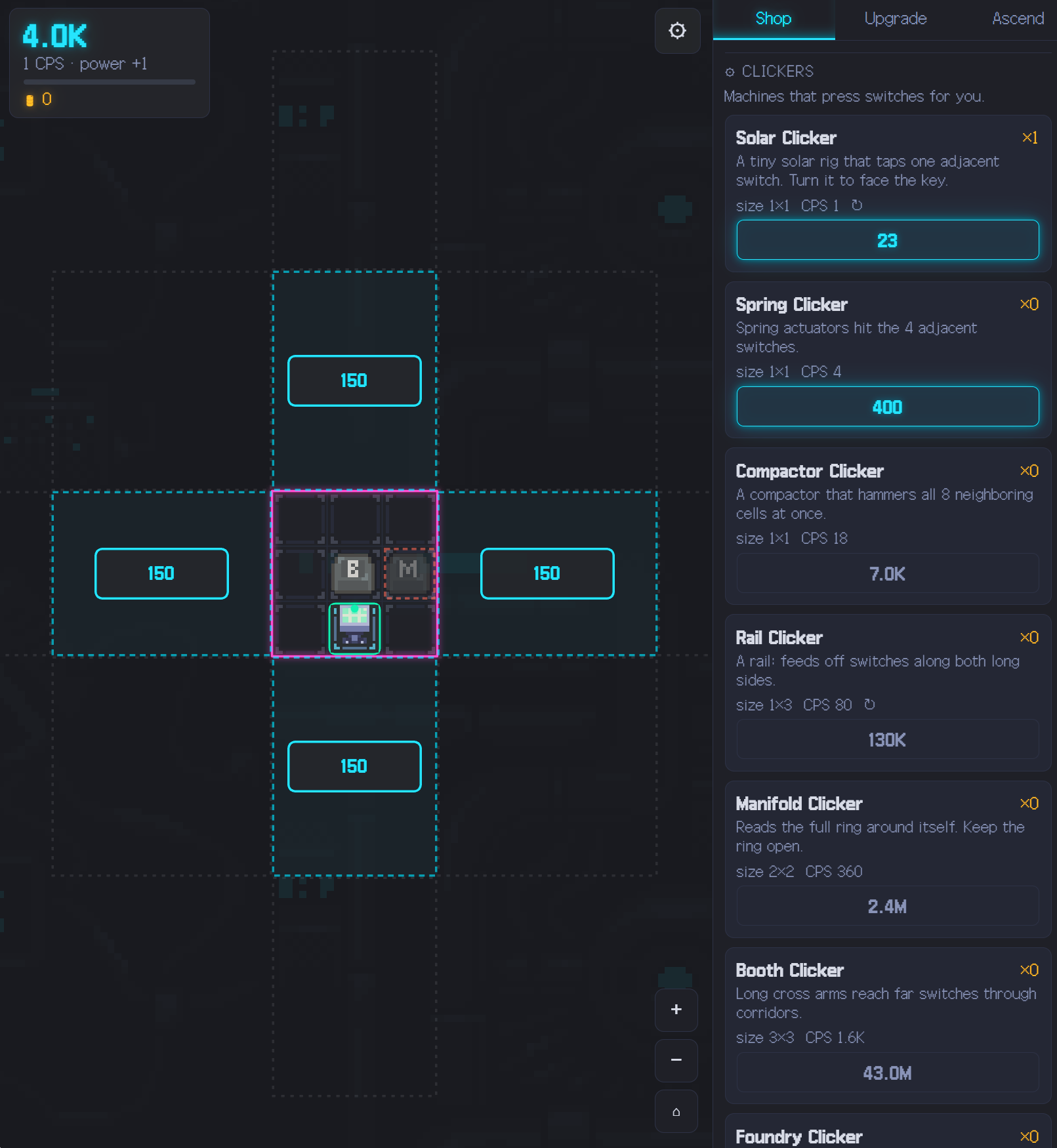Click the rotate icon on Rail Clicker
The image size is (1057, 1148).
click(x=869, y=705)
